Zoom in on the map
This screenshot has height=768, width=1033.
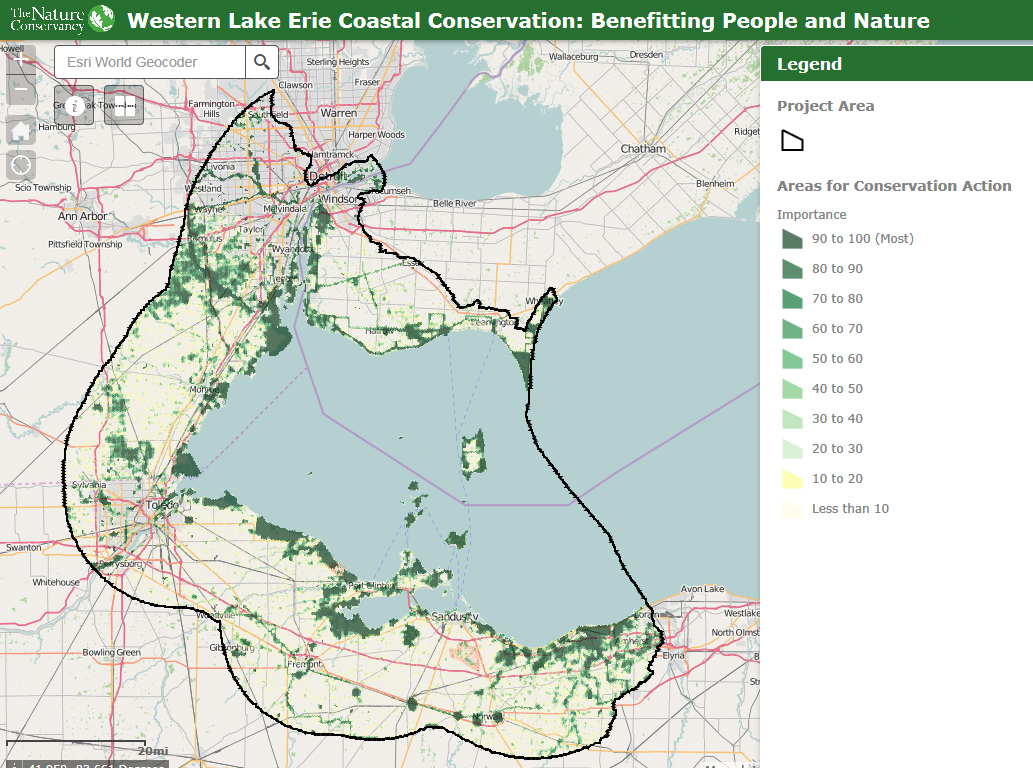[x=21, y=61]
